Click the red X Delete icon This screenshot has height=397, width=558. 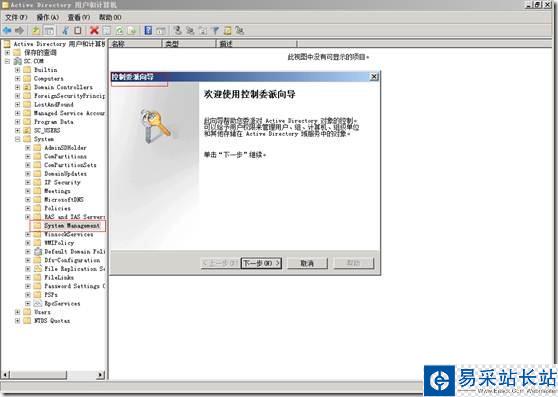[94, 31]
